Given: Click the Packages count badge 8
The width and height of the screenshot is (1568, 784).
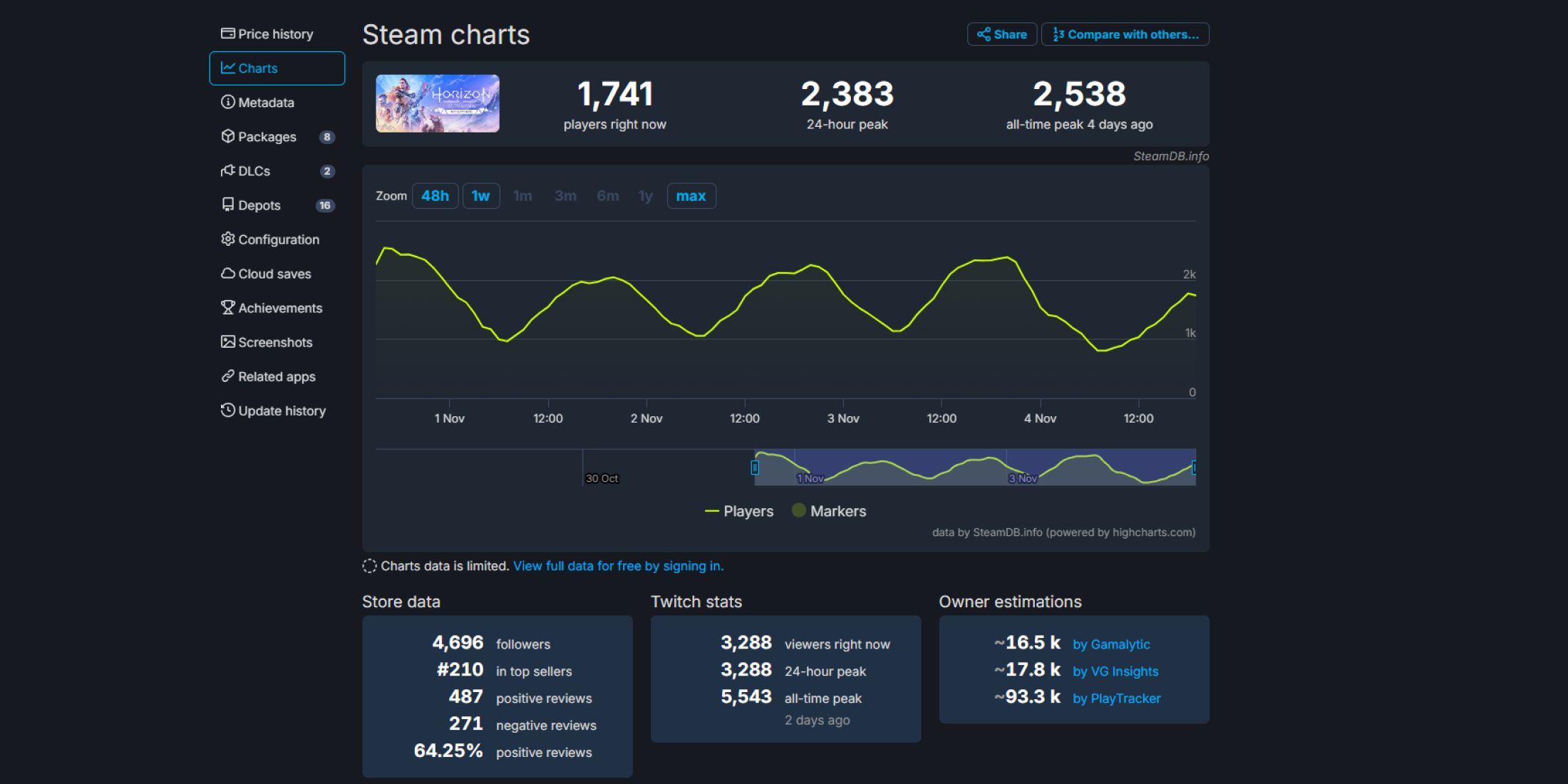Looking at the screenshot, I should (326, 137).
